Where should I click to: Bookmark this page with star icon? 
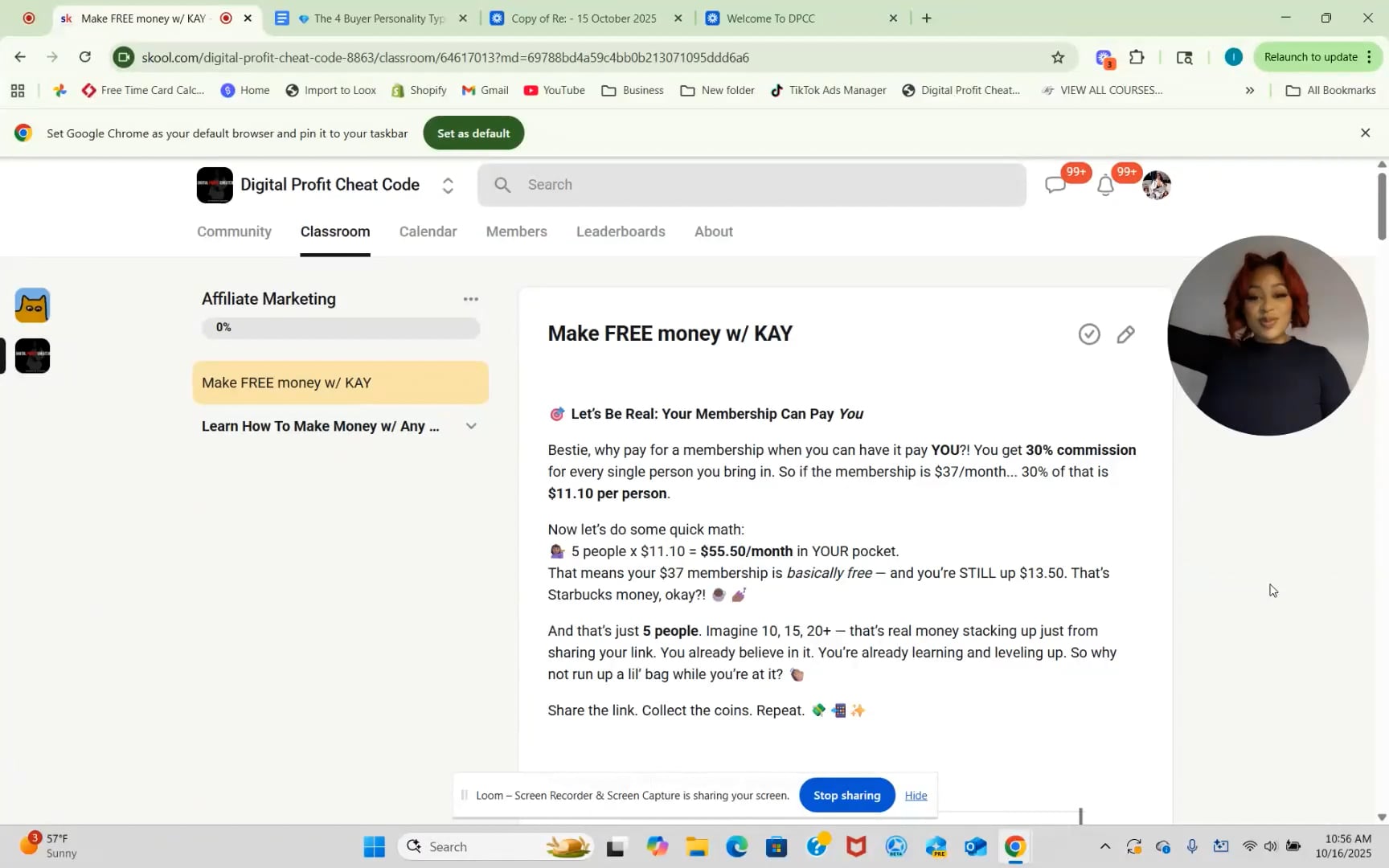[x=1057, y=57]
